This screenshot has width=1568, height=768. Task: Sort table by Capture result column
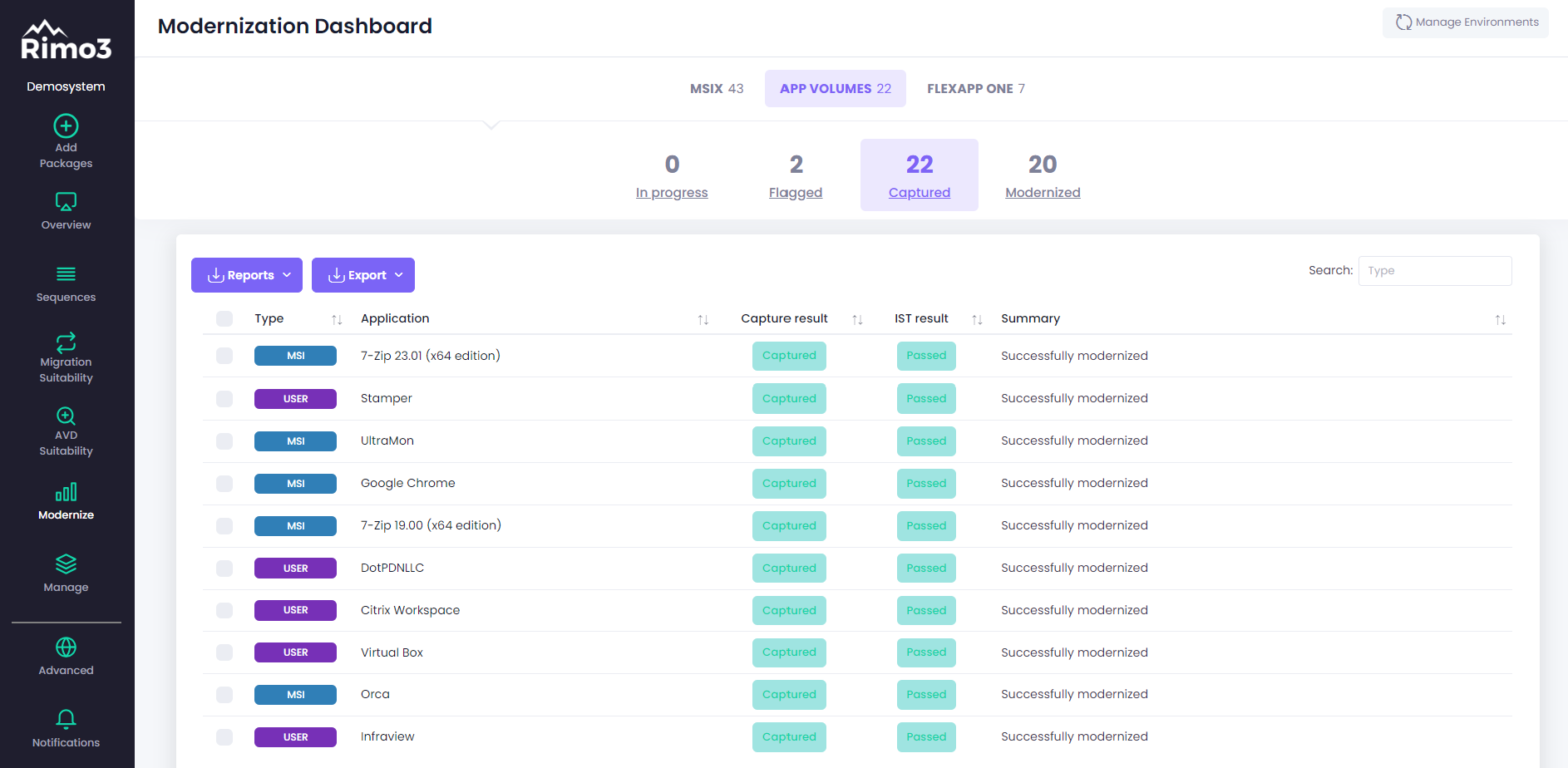pos(857,319)
